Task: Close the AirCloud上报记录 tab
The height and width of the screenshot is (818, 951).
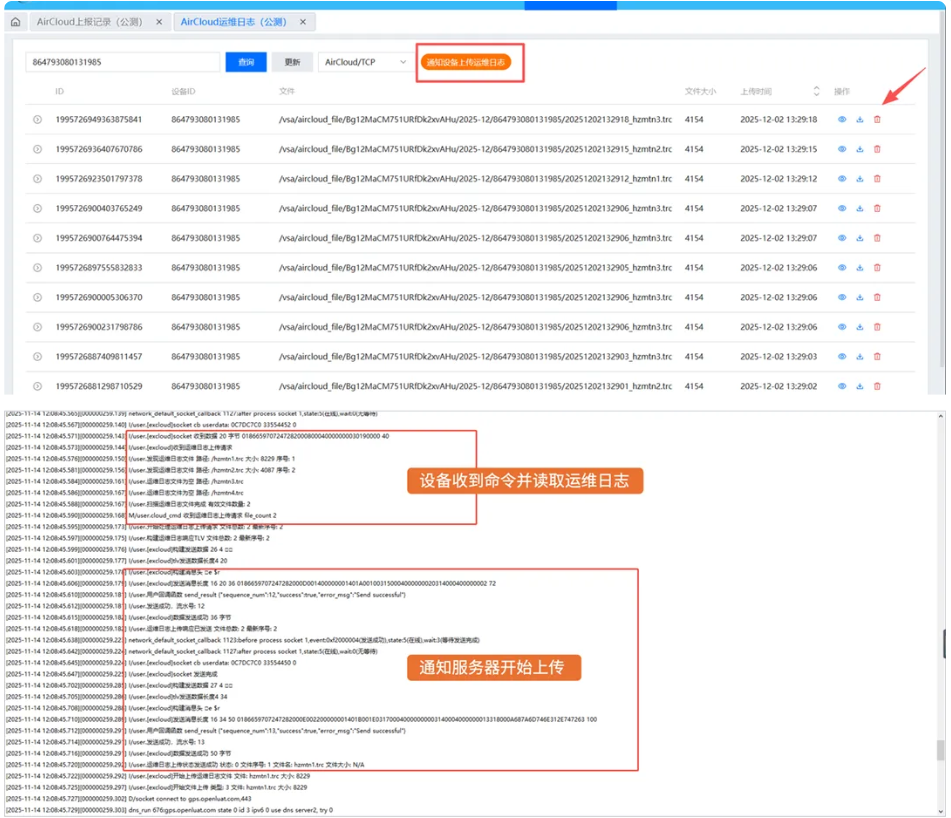Action: [x=159, y=22]
